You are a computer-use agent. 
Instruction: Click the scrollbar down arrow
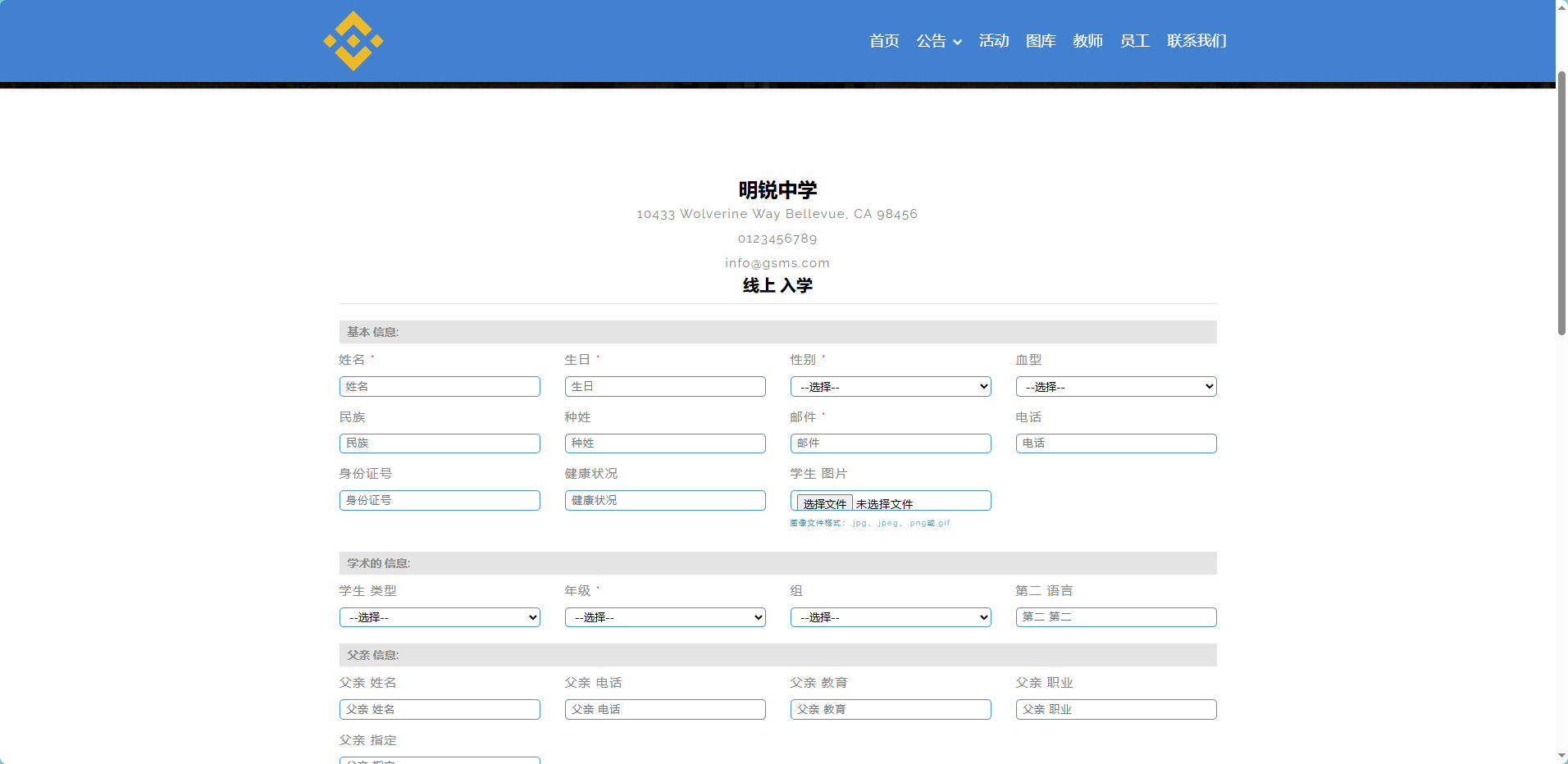[x=1561, y=756]
